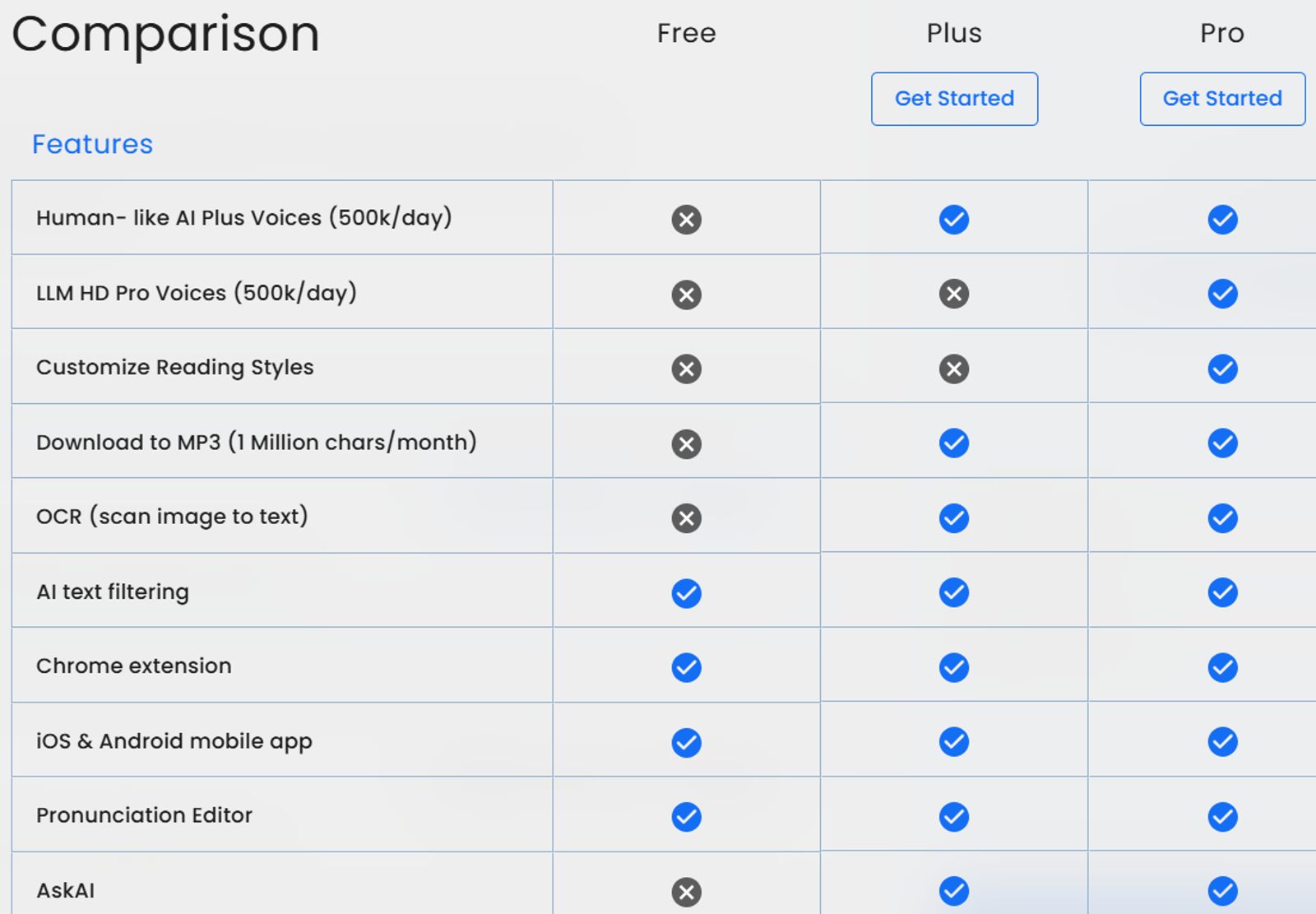Click Free column cross for Human-like AI Plus Voices

click(x=686, y=220)
